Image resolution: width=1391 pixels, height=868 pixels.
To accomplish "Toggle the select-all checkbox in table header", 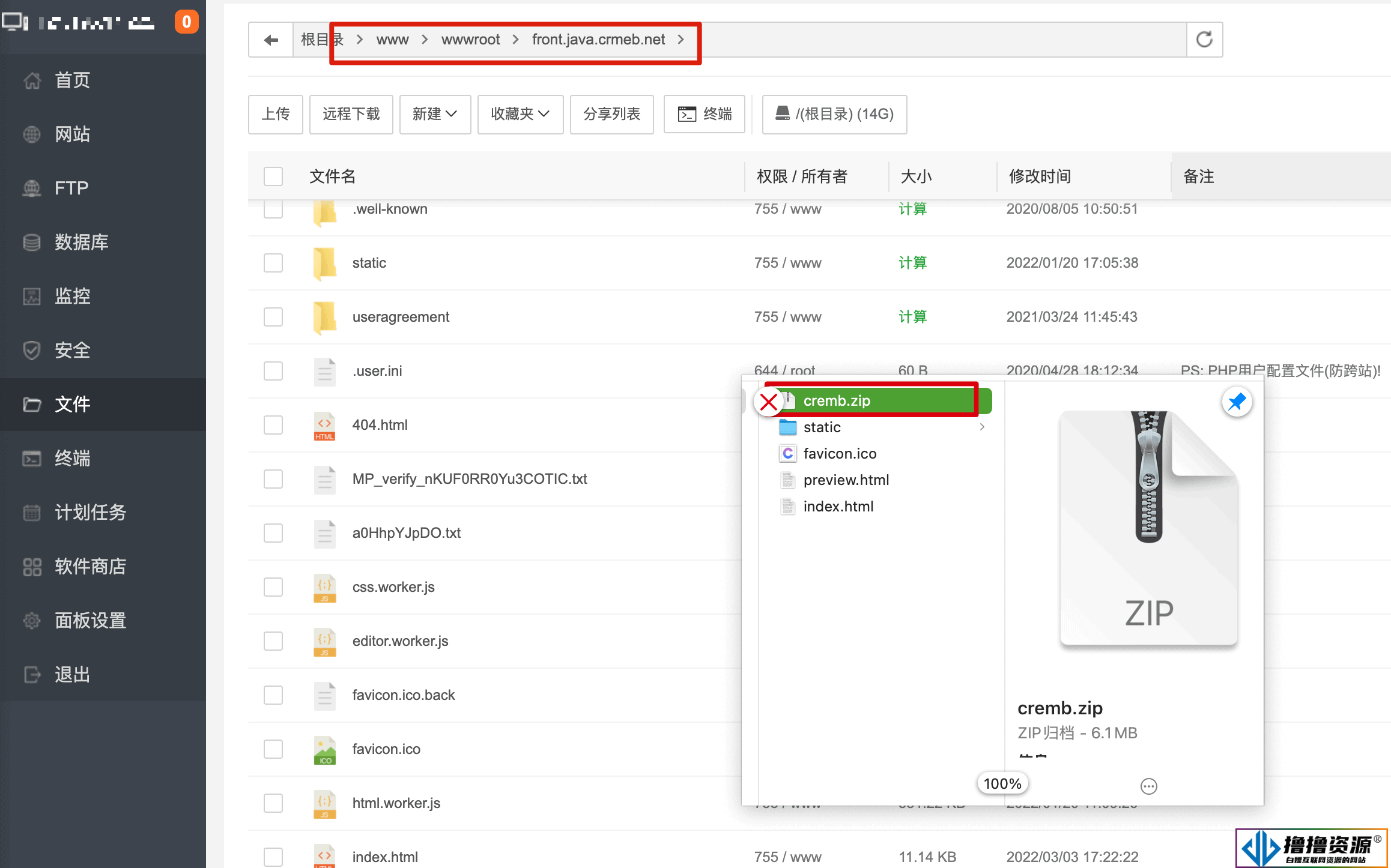I will pos(273,176).
